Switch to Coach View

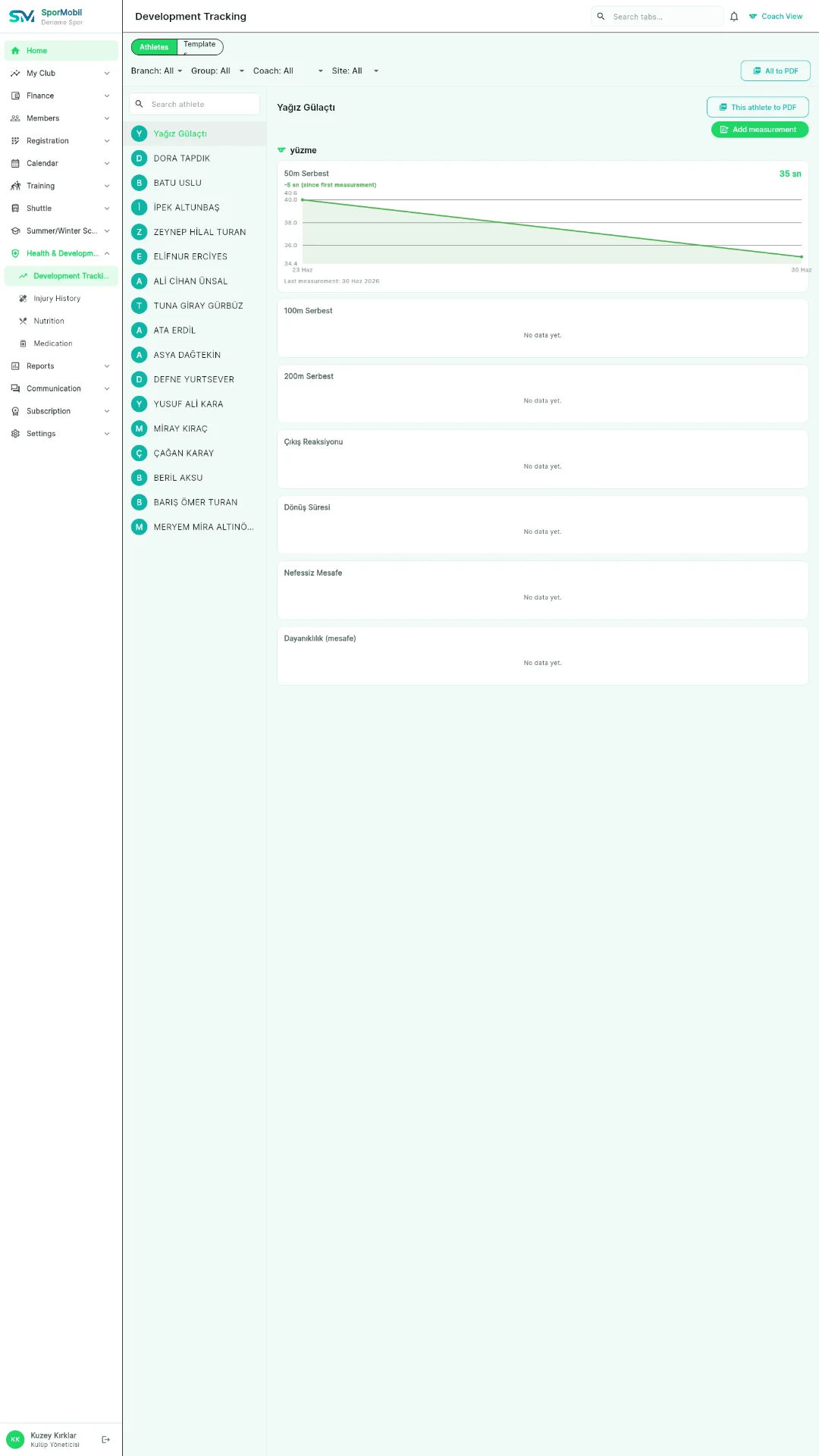[x=776, y=17]
